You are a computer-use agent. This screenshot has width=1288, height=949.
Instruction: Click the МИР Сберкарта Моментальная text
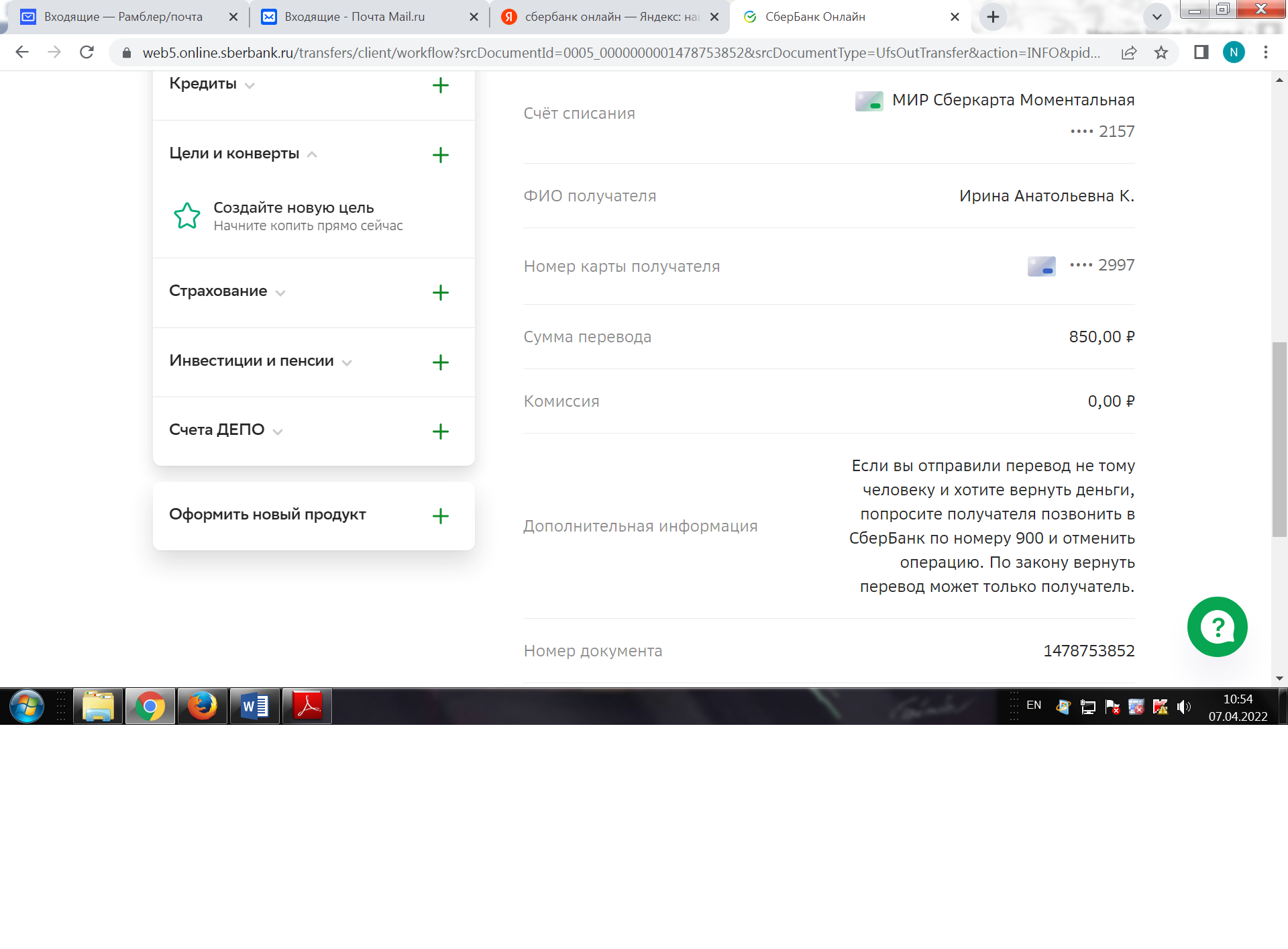[x=1013, y=100]
